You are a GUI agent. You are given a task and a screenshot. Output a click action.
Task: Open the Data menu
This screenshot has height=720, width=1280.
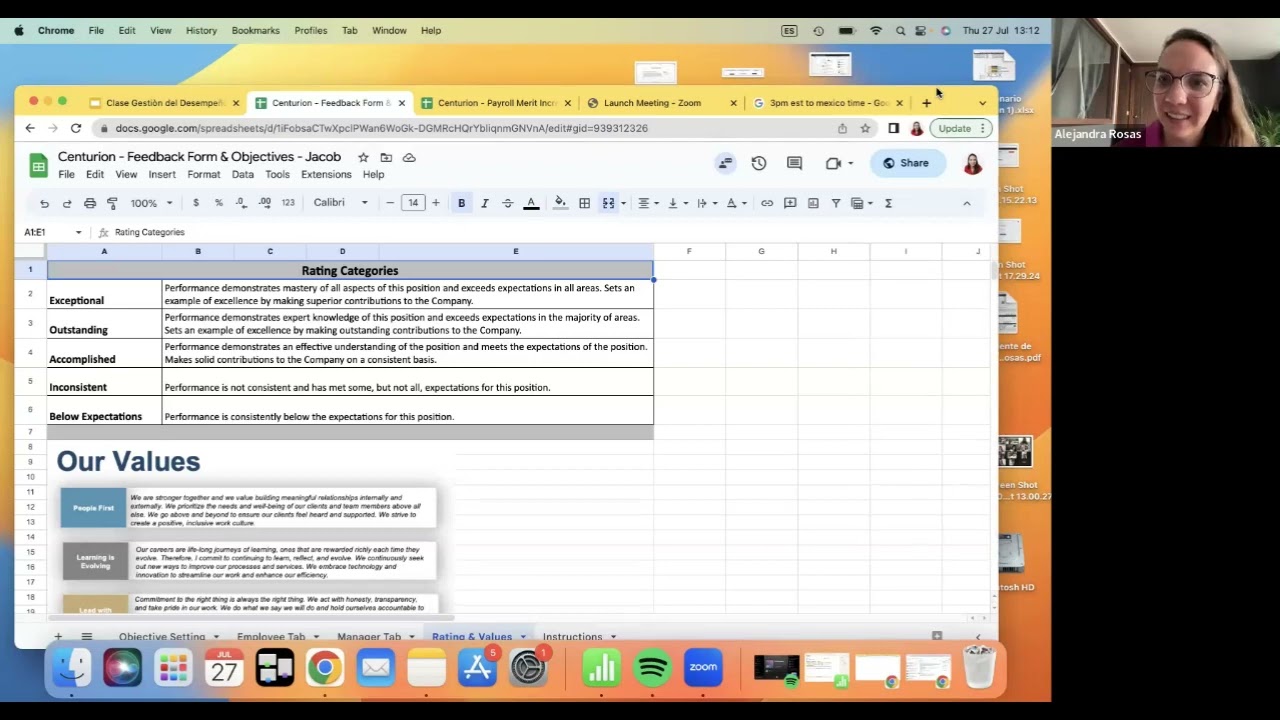[x=243, y=174]
